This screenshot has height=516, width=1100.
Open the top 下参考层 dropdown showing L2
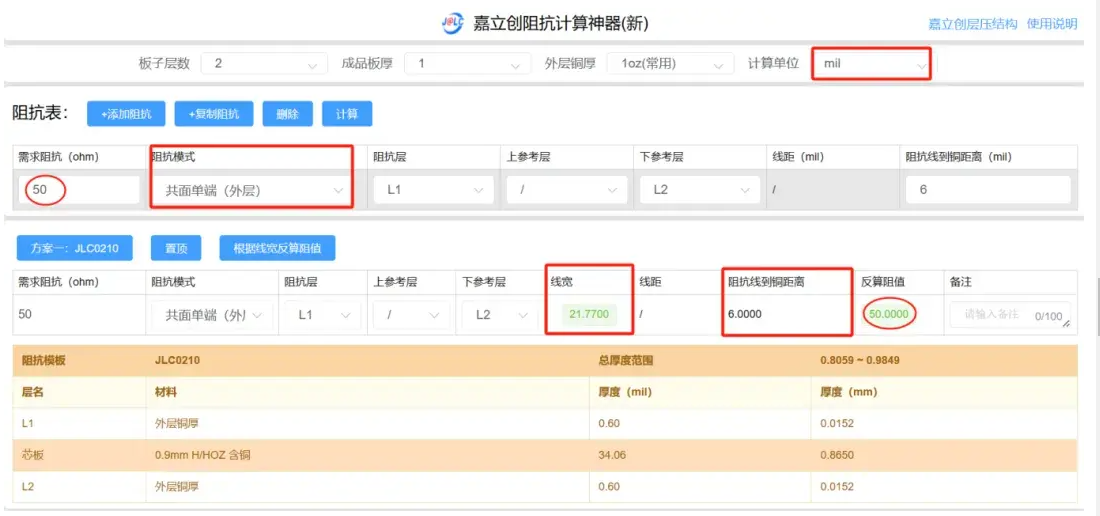click(699, 190)
